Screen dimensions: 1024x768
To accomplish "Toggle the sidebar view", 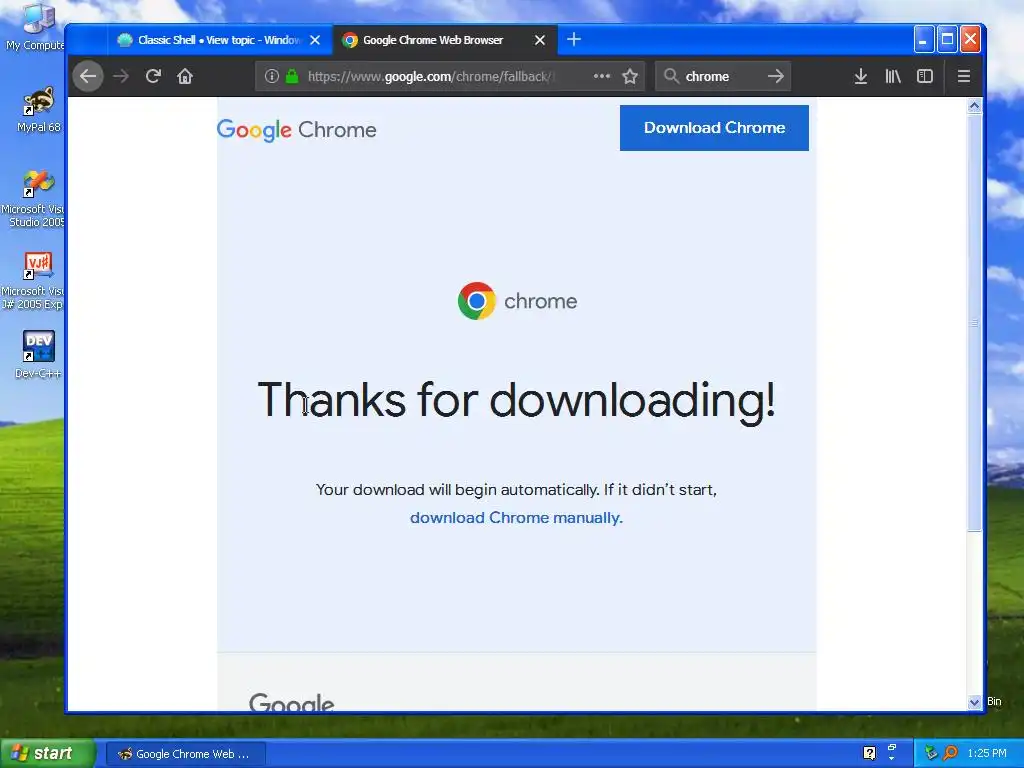I will (x=925, y=76).
